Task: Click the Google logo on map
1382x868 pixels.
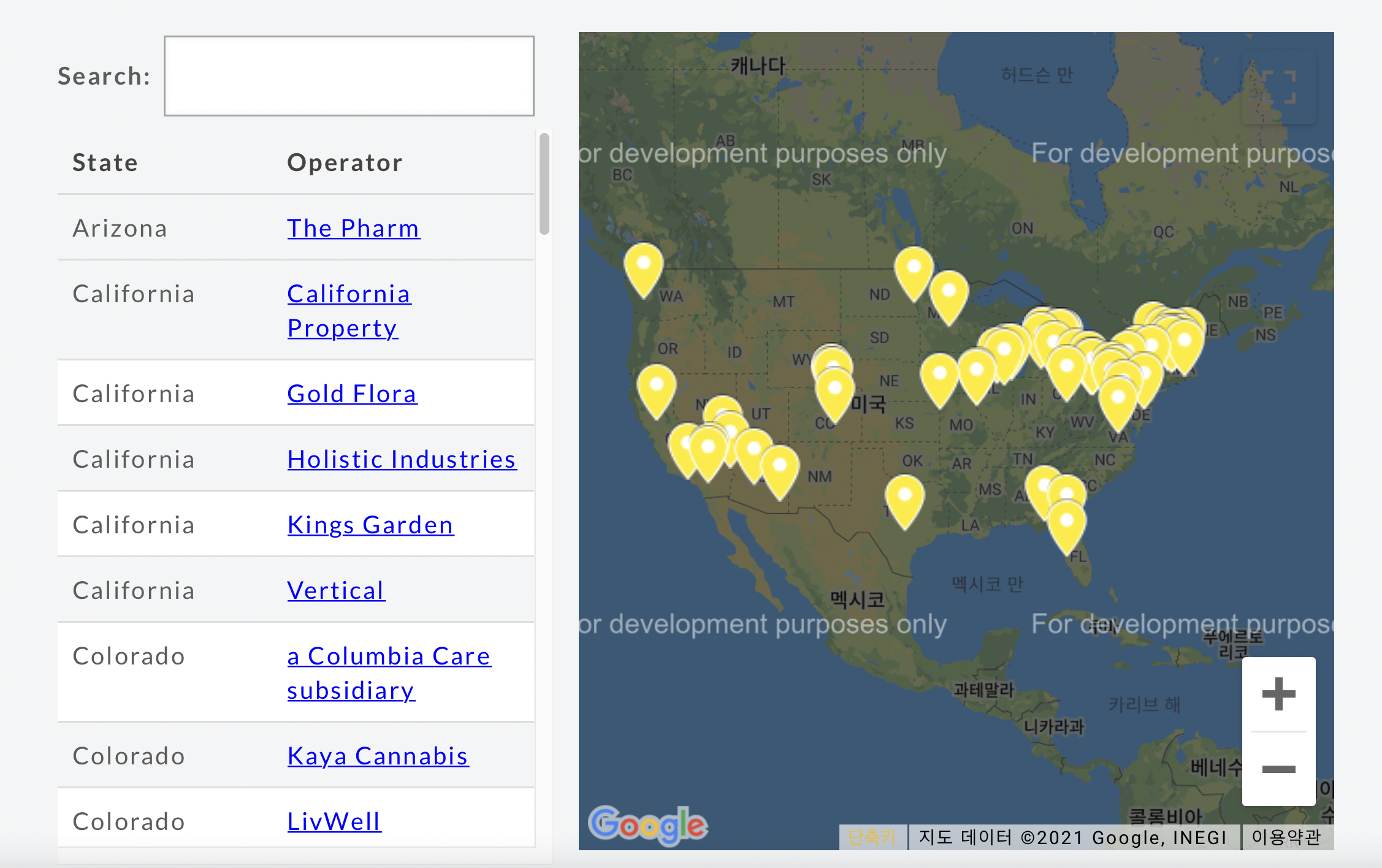Action: click(x=647, y=825)
